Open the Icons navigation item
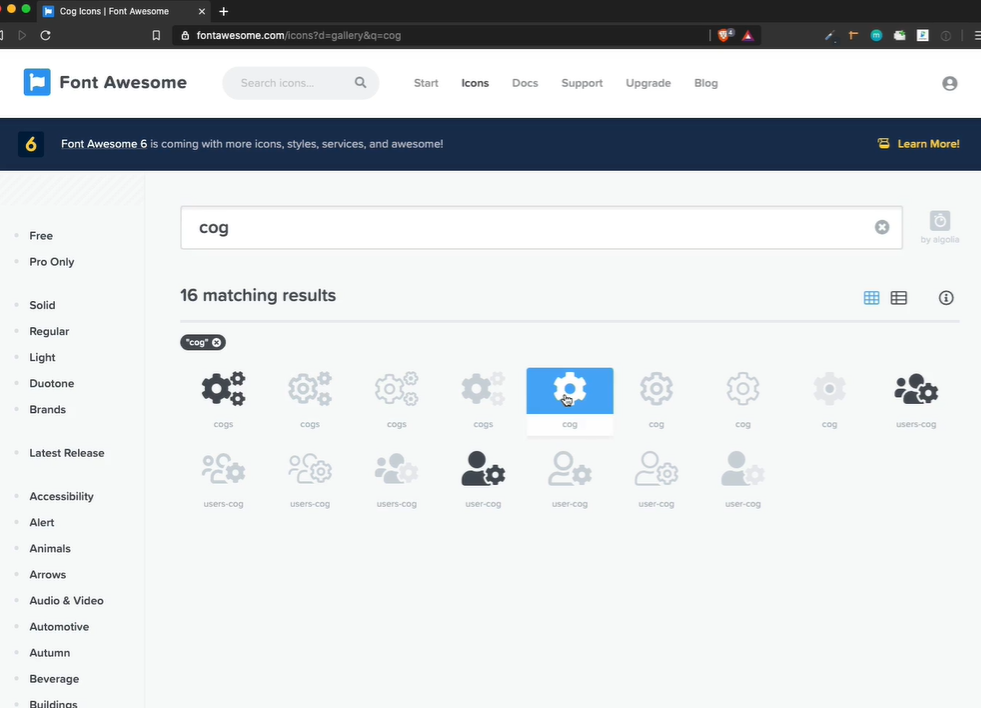981x708 pixels. pyautogui.click(x=475, y=83)
